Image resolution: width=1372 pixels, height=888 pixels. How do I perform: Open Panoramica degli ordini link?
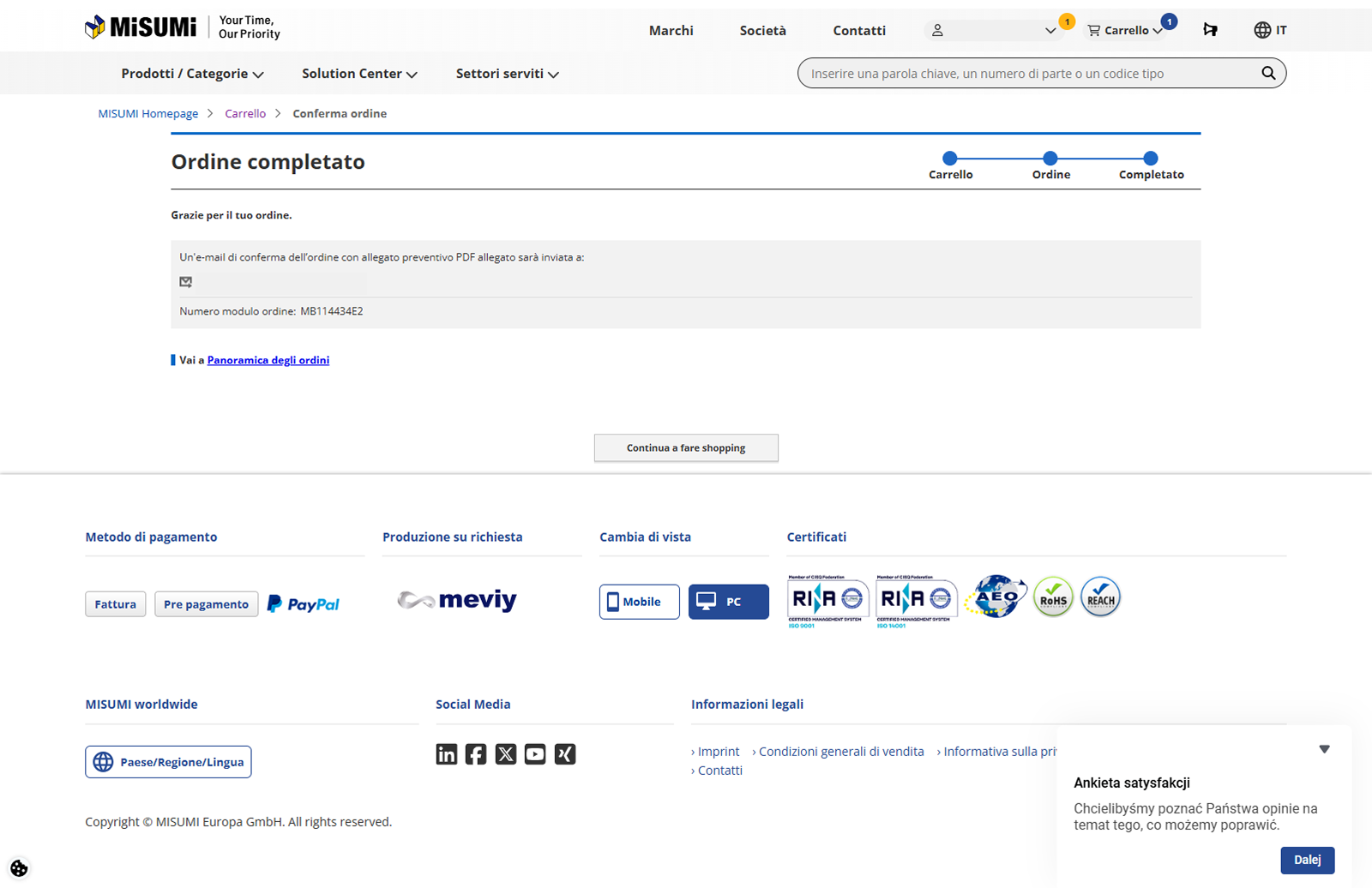click(268, 360)
